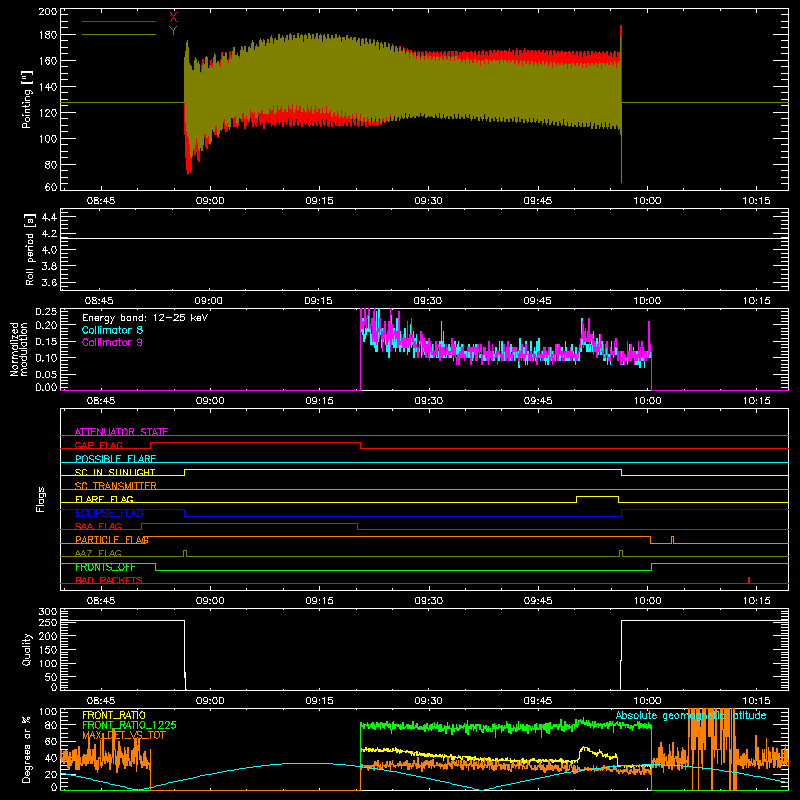Click the SAA_FLAG label

[x=98, y=526]
